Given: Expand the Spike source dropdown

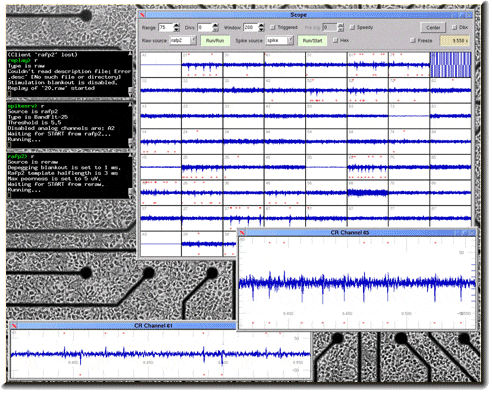Looking at the screenshot, I should (x=290, y=40).
